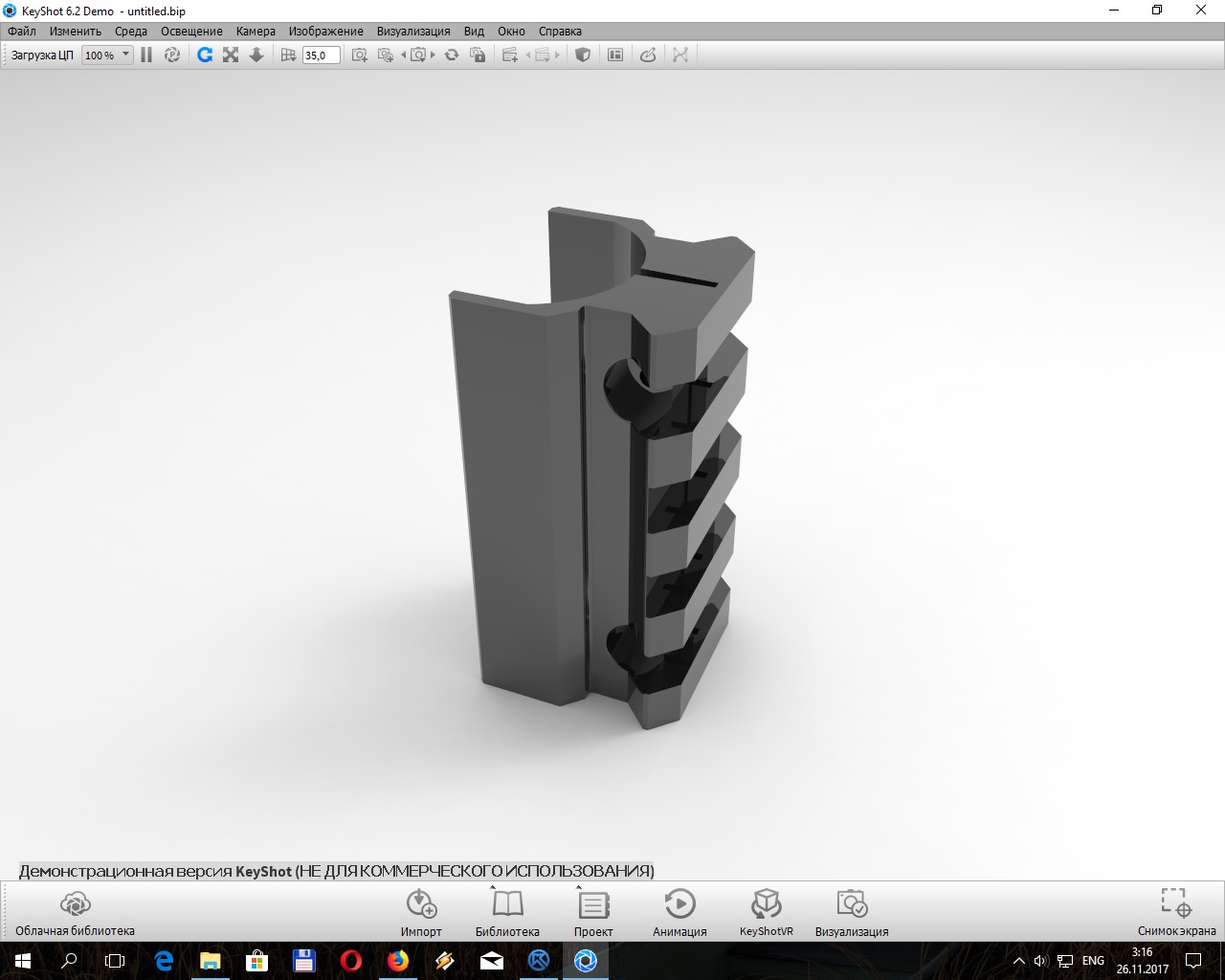The height and width of the screenshot is (980, 1225).
Task: Launch Microsoft Edge from the taskbar
Action: pyautogui.click(x=163, y=961)
